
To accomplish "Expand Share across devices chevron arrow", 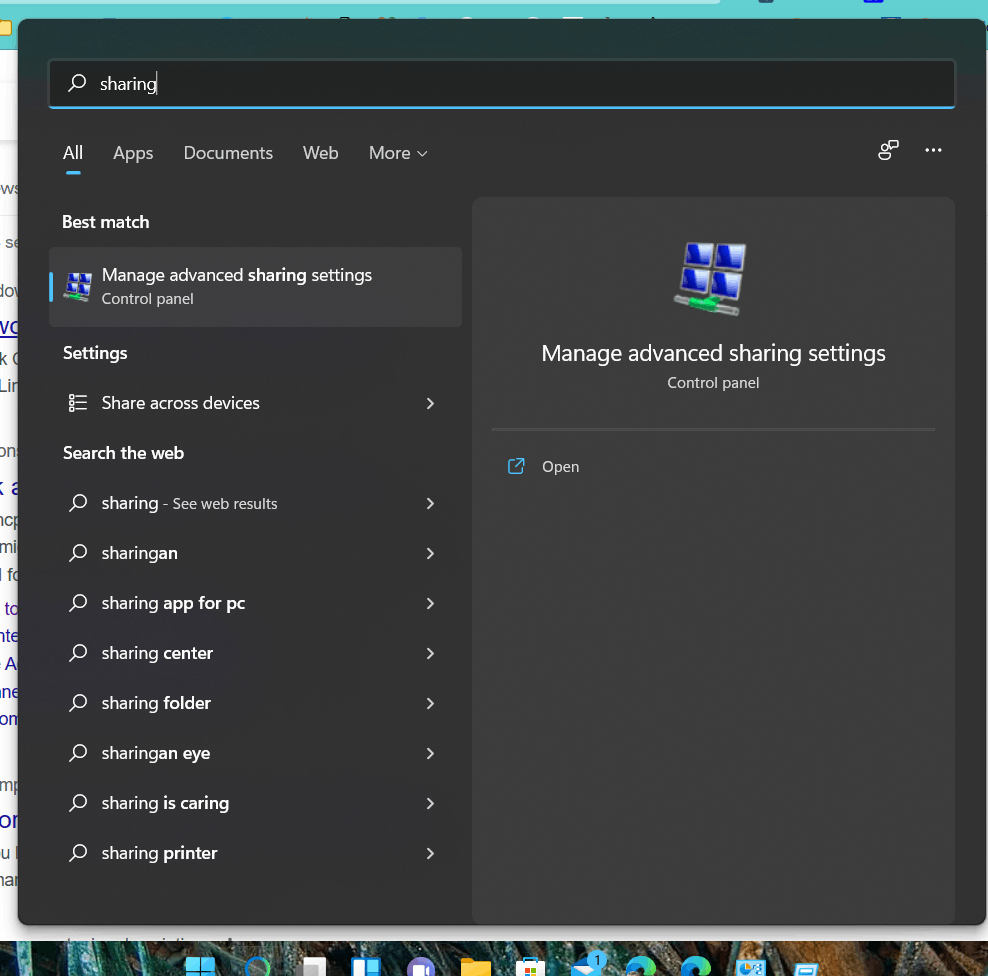I will click(x=430, y=403).
